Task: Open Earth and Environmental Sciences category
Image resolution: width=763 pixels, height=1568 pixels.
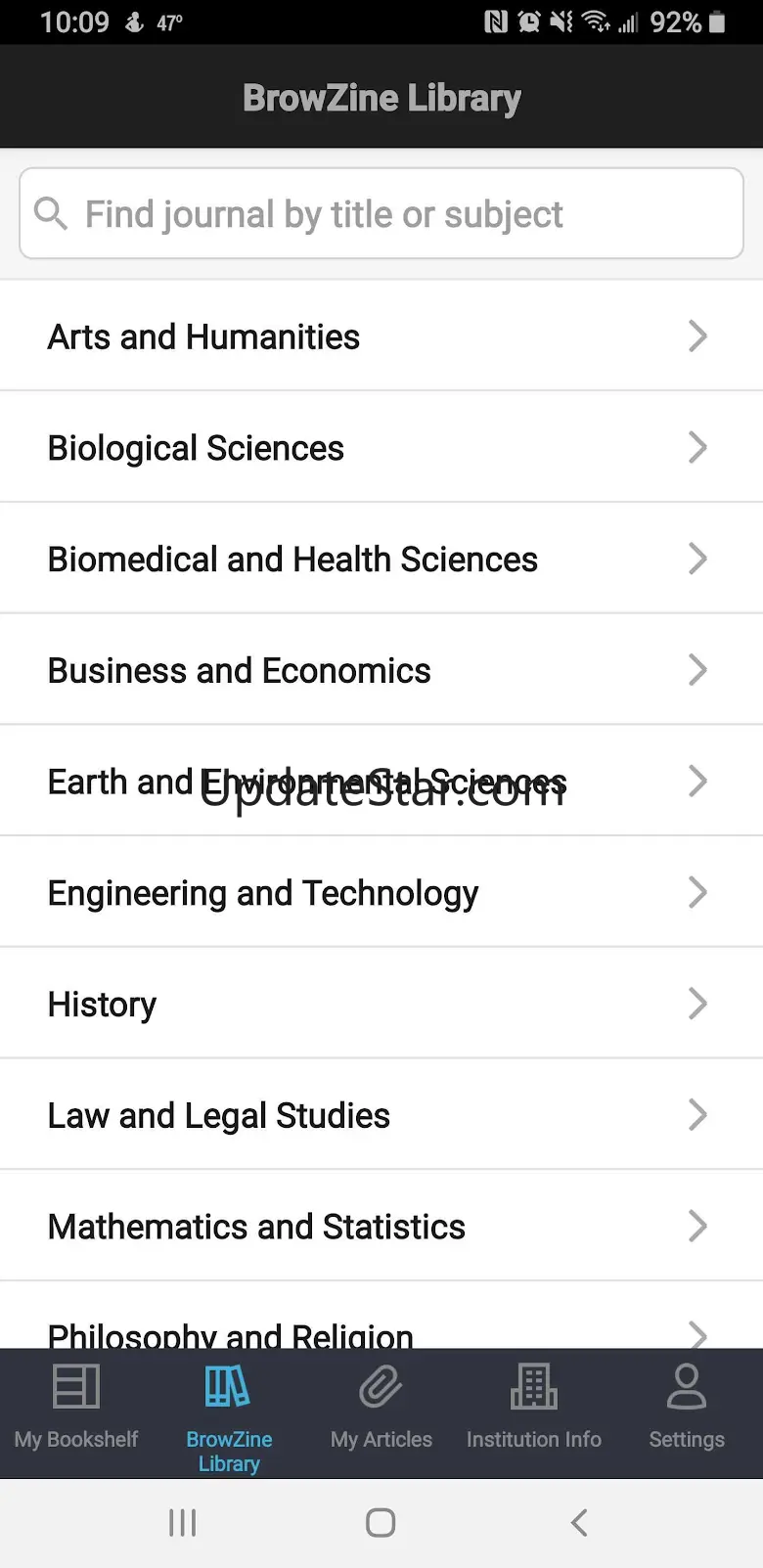Action: point(381,781)
